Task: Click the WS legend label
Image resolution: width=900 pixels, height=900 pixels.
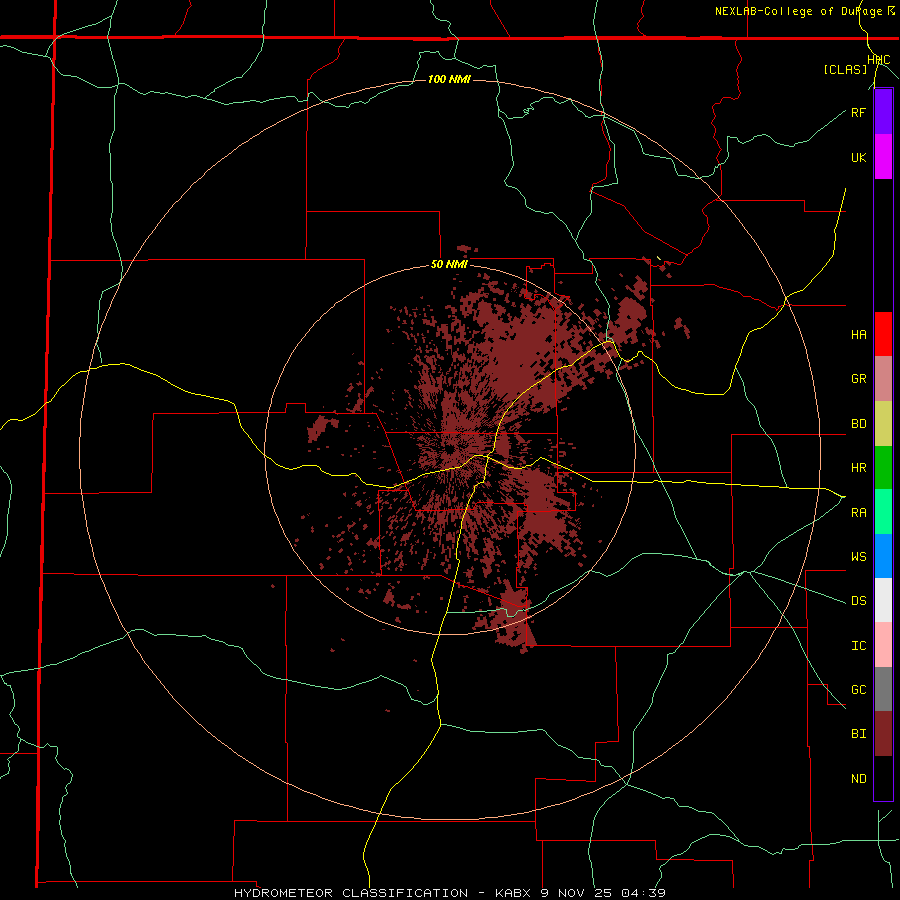Action: (858, 557)
